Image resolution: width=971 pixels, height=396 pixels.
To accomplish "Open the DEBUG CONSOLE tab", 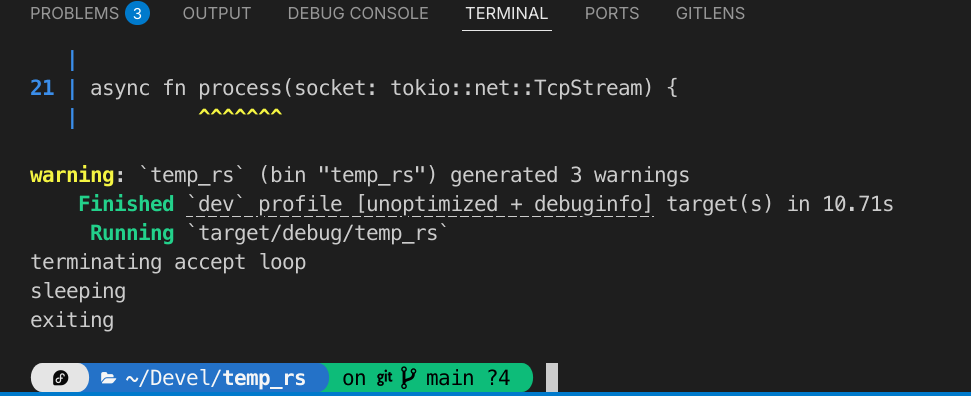I will pyautogui.click(x=358, y=13).
